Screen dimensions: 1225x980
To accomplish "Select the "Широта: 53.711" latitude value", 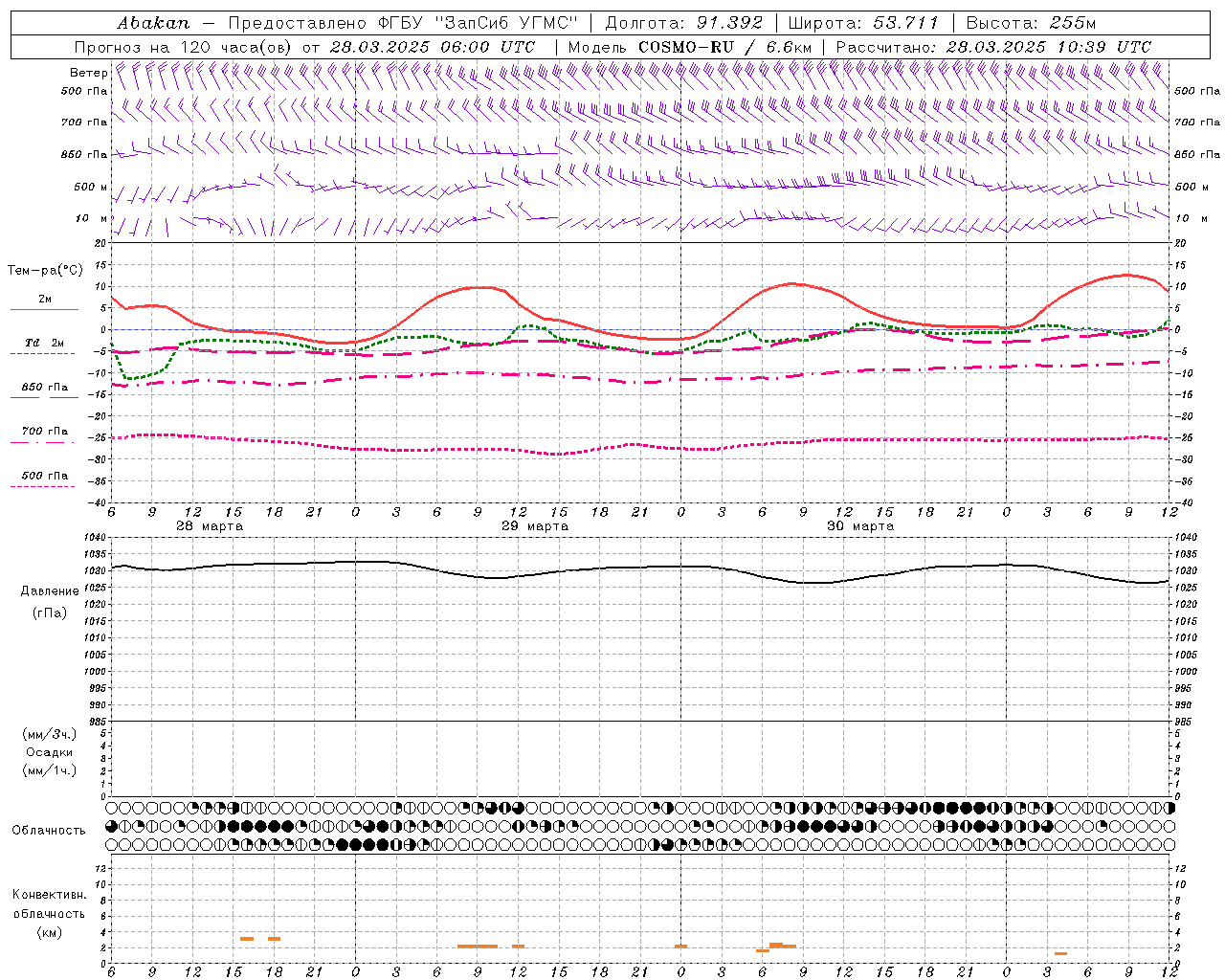I will click(863, 23).
